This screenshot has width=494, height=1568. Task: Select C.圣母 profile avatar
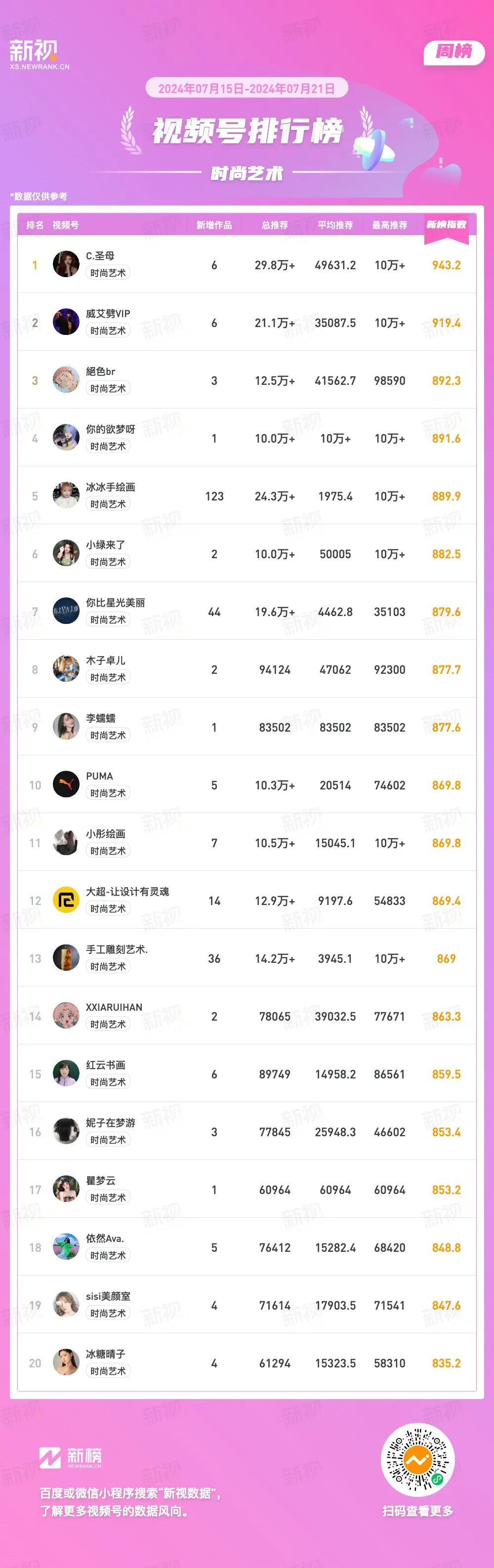point(66,264)
